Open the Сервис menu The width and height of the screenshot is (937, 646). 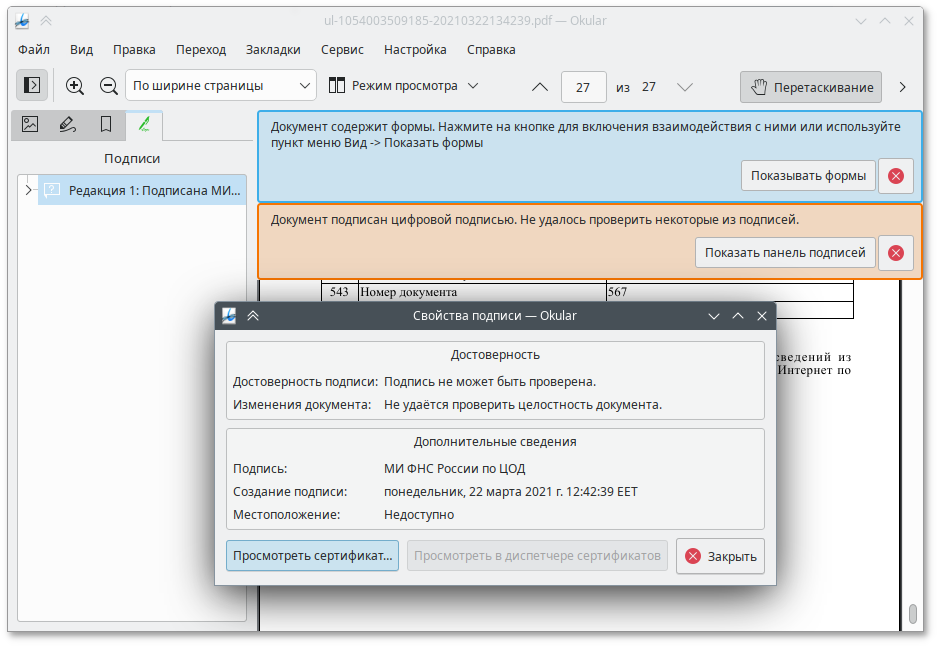click(342, 49)
